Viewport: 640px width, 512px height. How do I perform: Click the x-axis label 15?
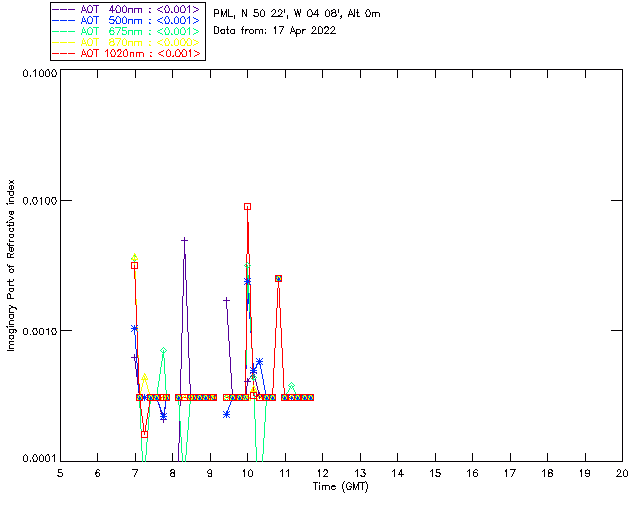435,473
